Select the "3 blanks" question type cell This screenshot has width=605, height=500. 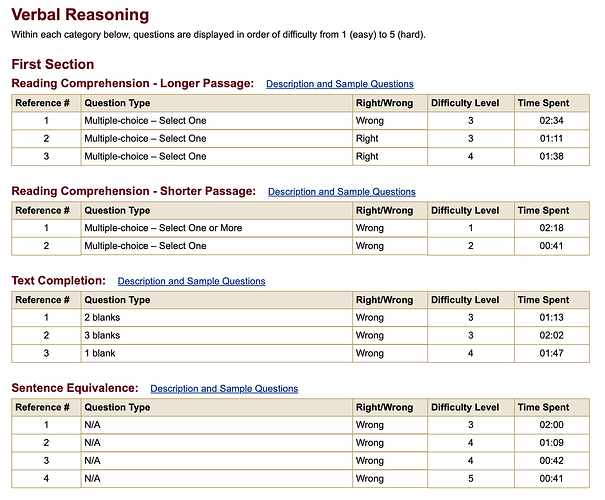click(x=102, y=335)
